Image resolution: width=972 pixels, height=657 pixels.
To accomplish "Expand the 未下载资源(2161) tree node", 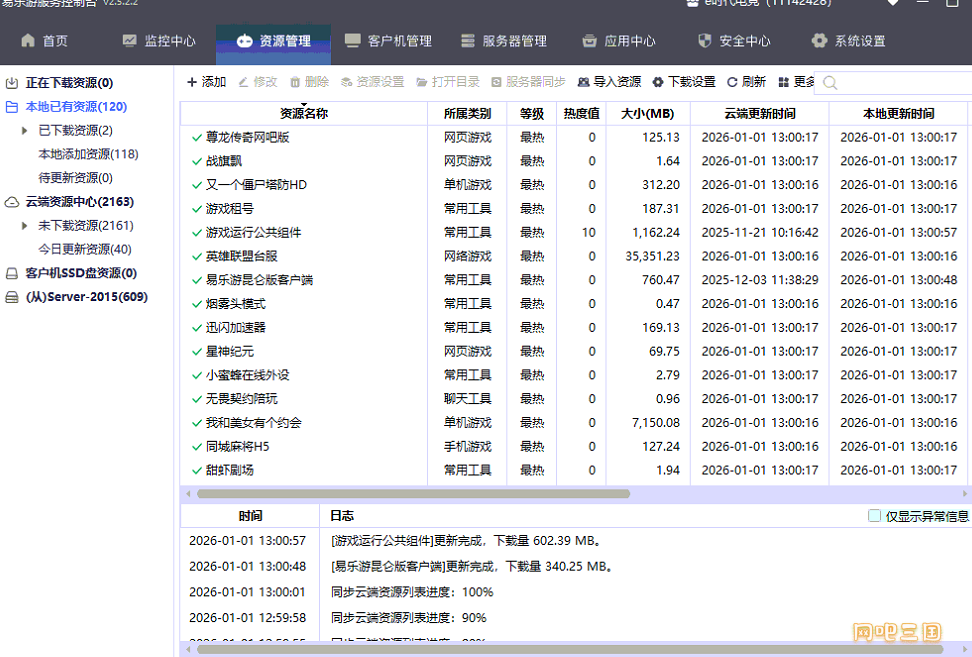I will [25, 226].
